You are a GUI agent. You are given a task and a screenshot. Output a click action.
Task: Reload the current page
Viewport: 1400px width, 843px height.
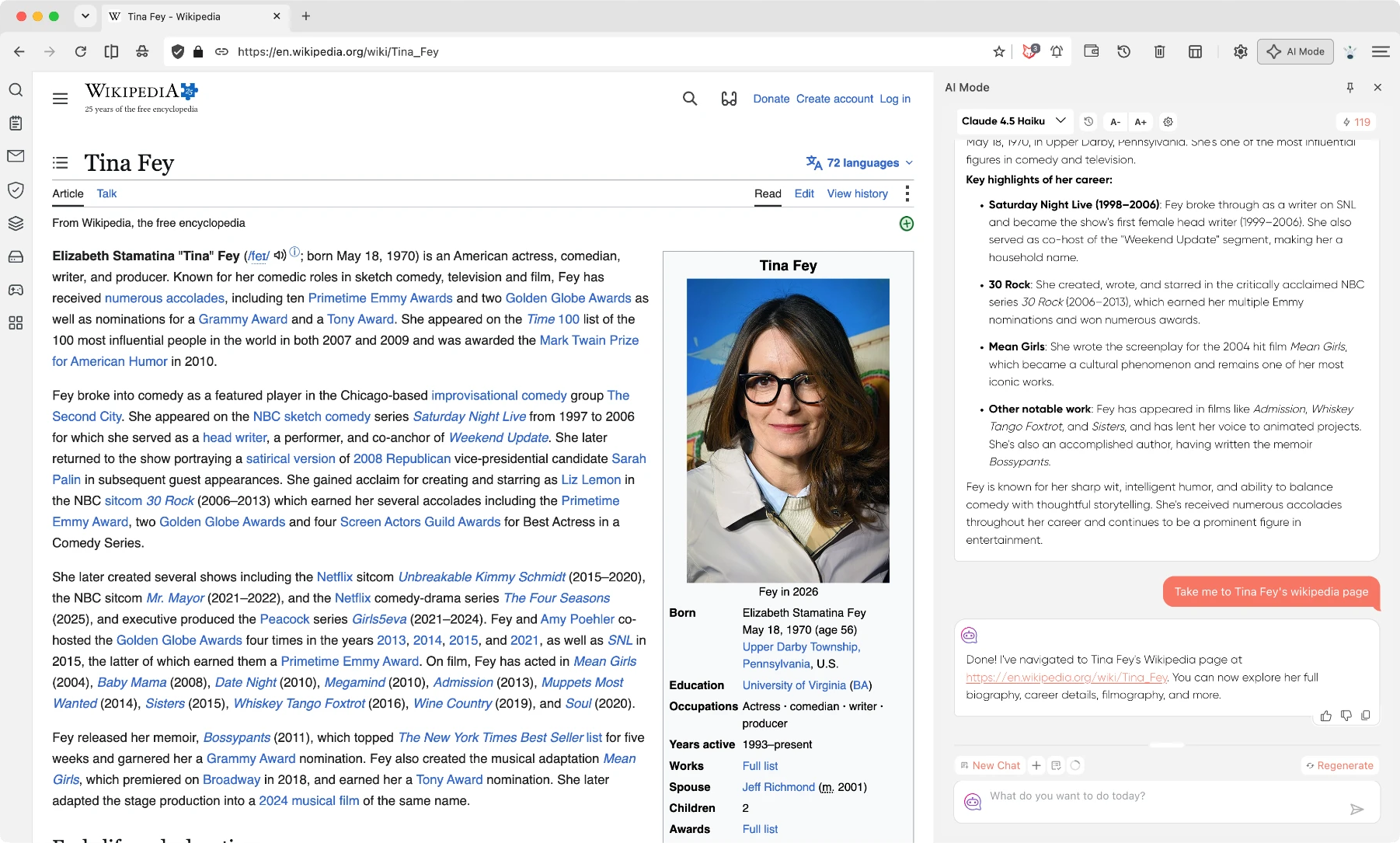[81, 51]
